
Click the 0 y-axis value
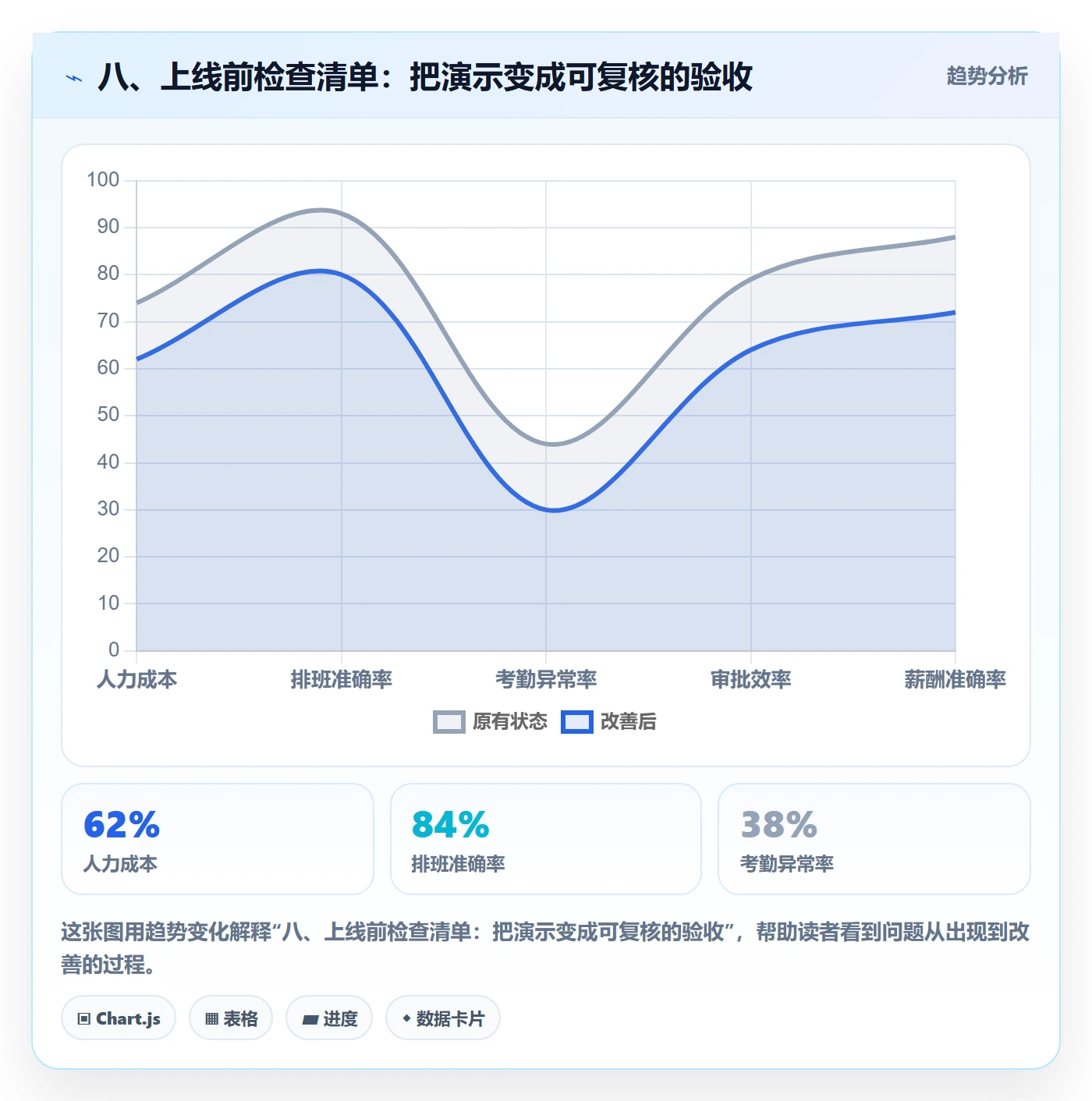click(x=114, y=650)
